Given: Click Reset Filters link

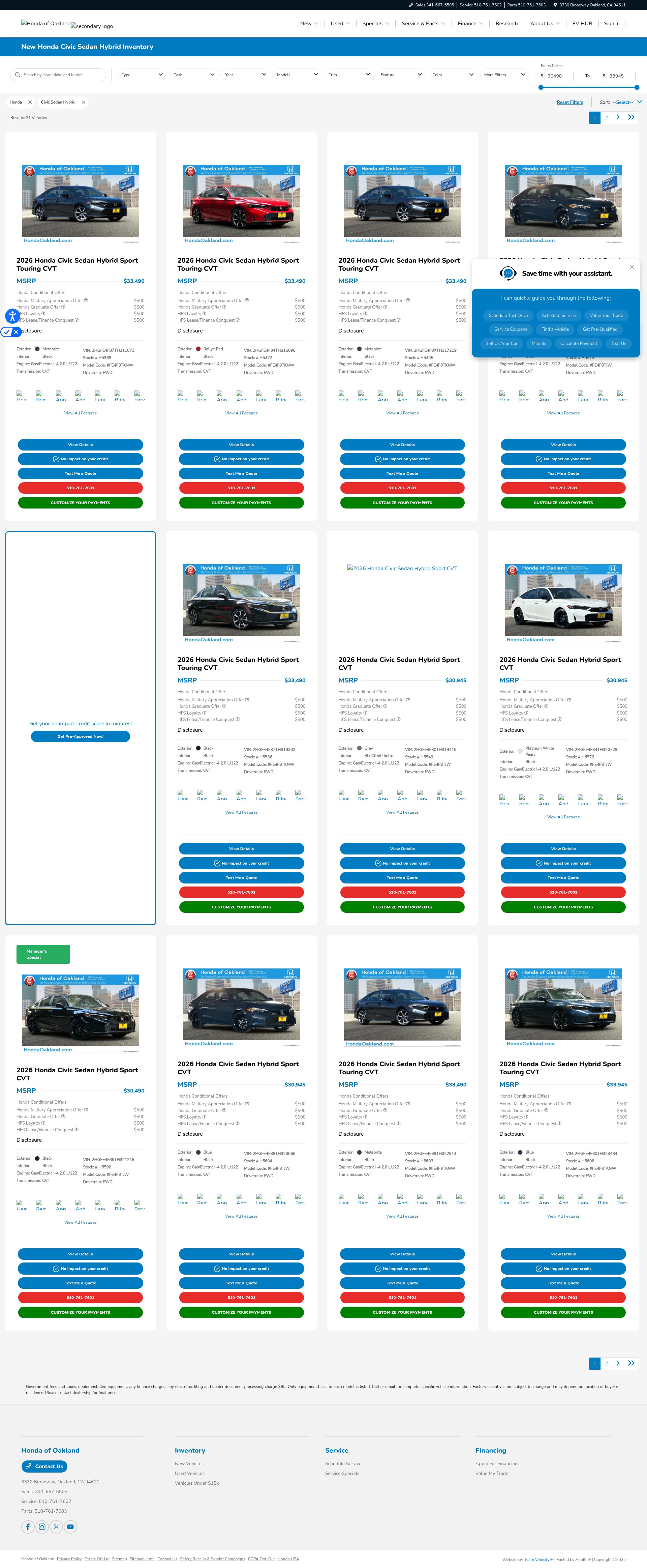Looking at the screenshot, I should click(570, 102).
